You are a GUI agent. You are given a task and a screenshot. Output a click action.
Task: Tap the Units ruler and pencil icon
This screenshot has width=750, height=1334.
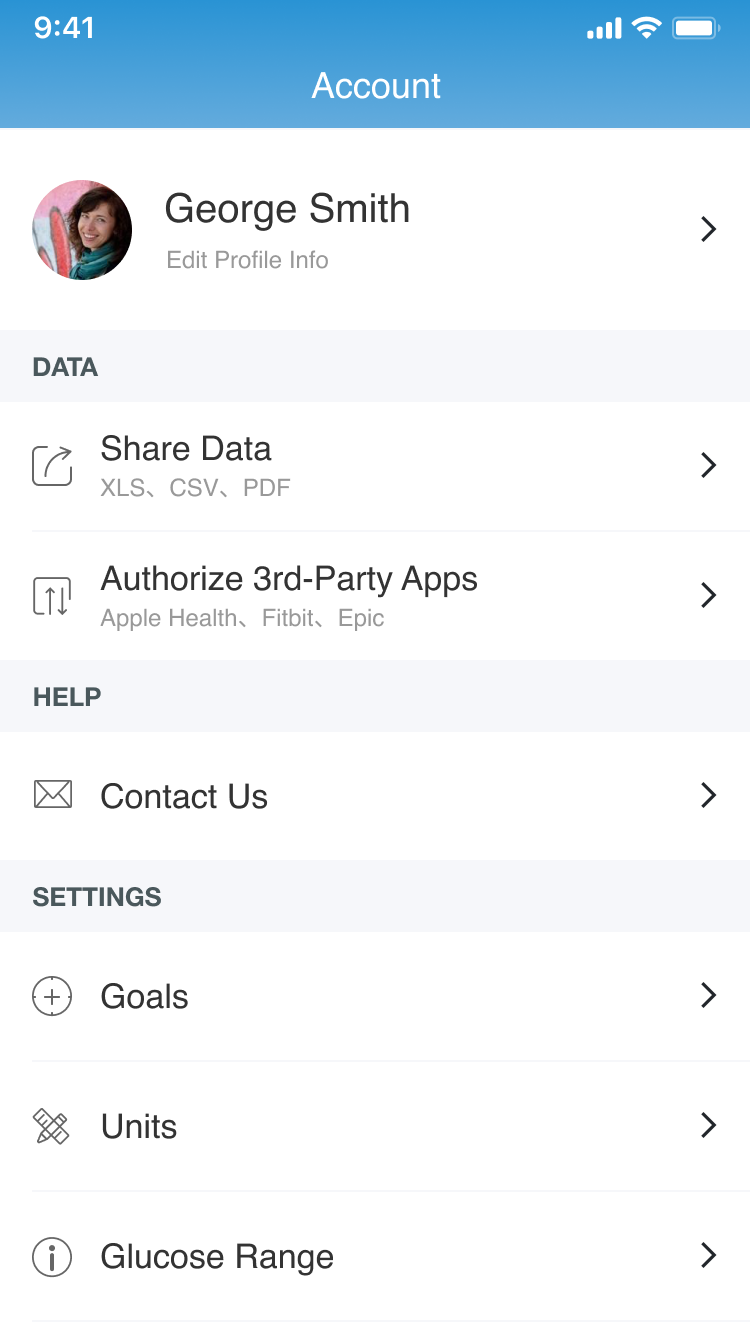tap(52, 1126)
